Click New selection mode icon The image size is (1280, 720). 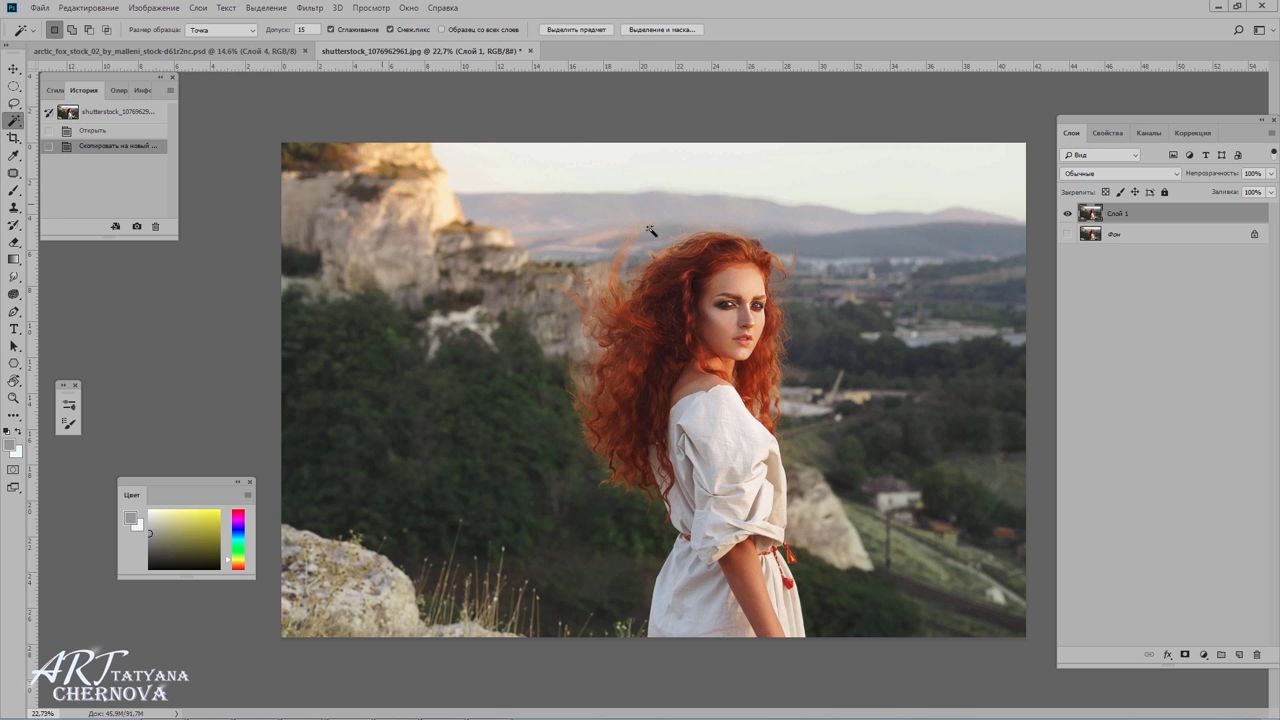(54, 30)
